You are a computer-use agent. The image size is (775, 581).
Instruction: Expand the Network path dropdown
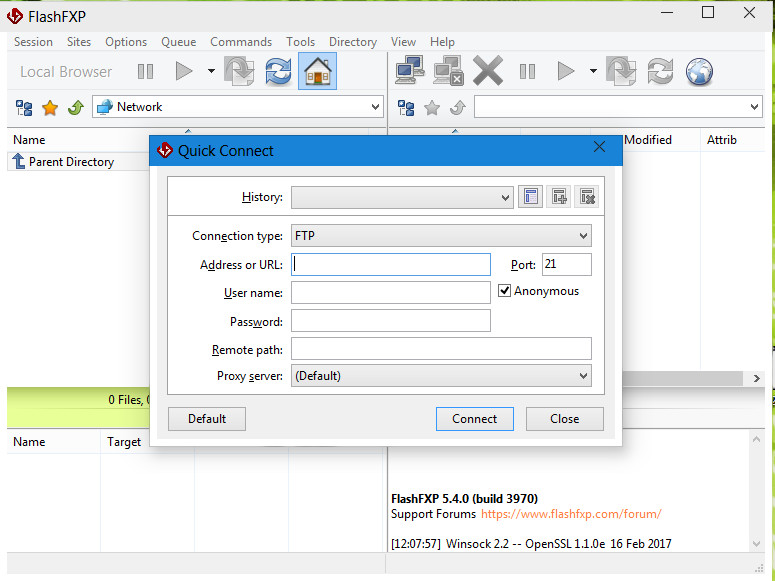(375, 107)
